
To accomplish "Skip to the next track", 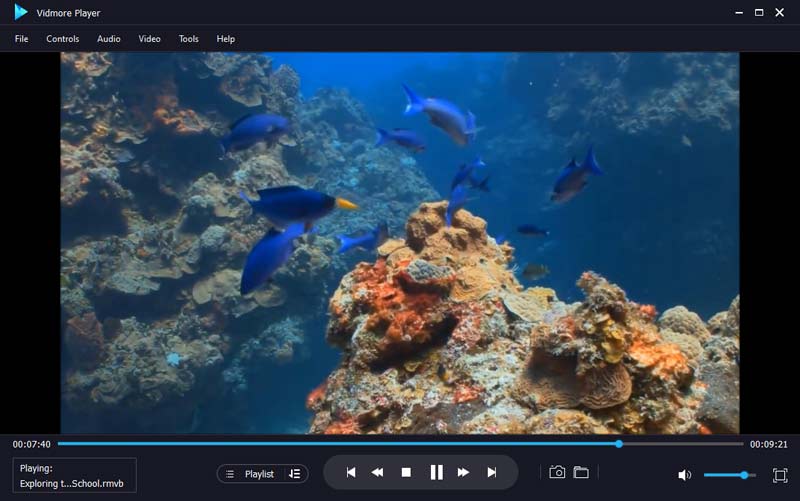I will (x=492, y=473).
